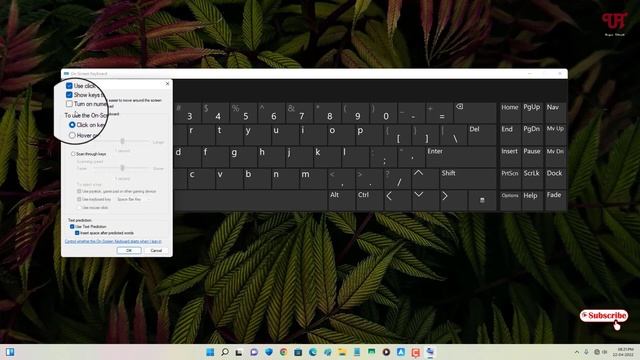Open the Chat app on taskbar
Image resolution: width=640 pixels, height=360 pixels.
click(x=254, y=352)
